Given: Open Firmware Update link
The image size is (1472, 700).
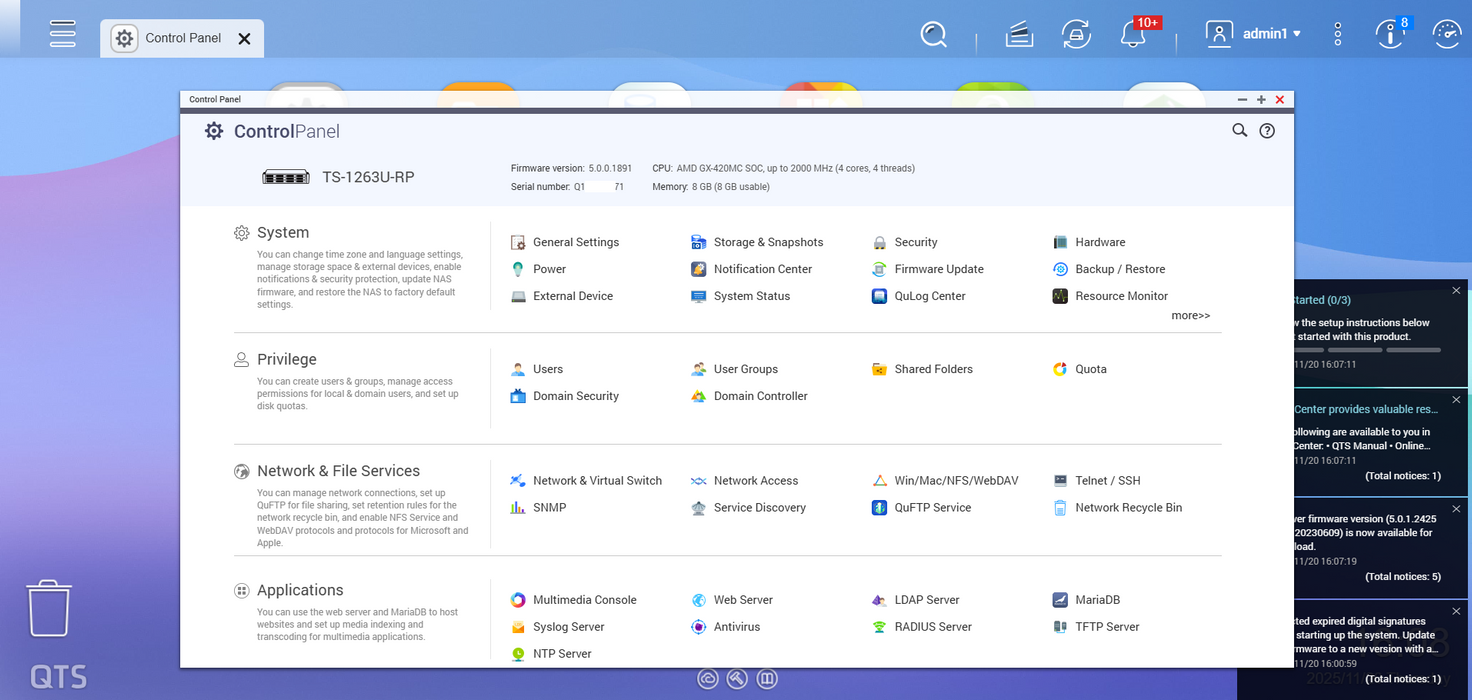Looking at the screenshot, I should click(938, 269).
